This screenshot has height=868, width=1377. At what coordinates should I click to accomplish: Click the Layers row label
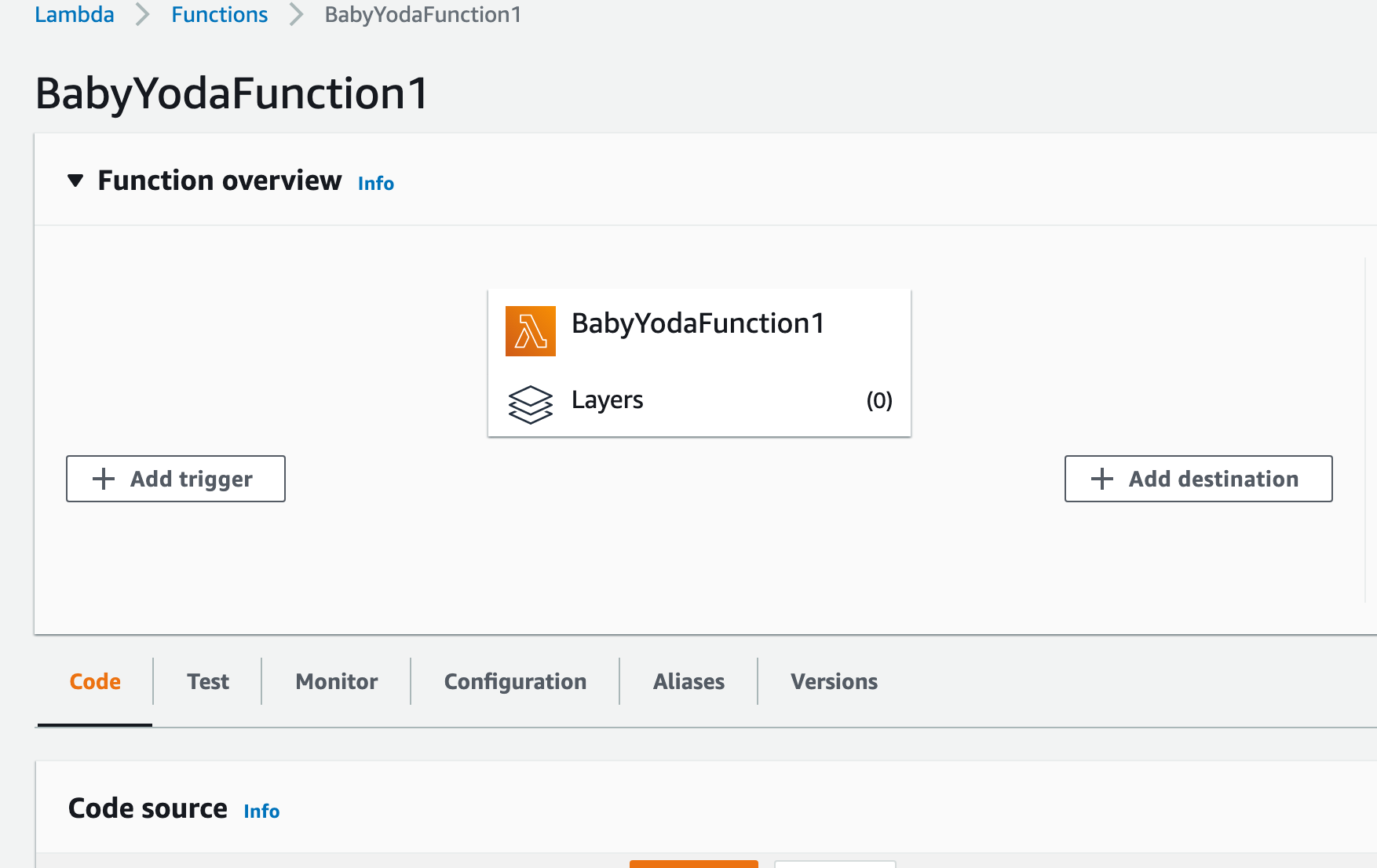click(x=608, y=400)
